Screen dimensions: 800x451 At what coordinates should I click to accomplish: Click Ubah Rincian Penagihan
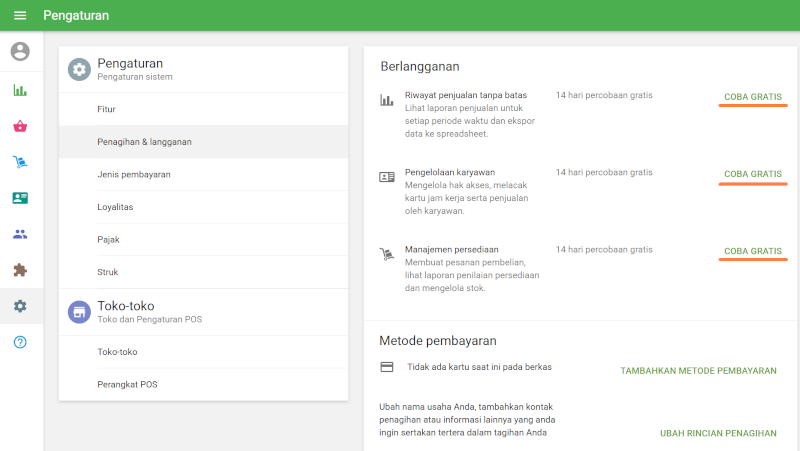tap(718, 433)
